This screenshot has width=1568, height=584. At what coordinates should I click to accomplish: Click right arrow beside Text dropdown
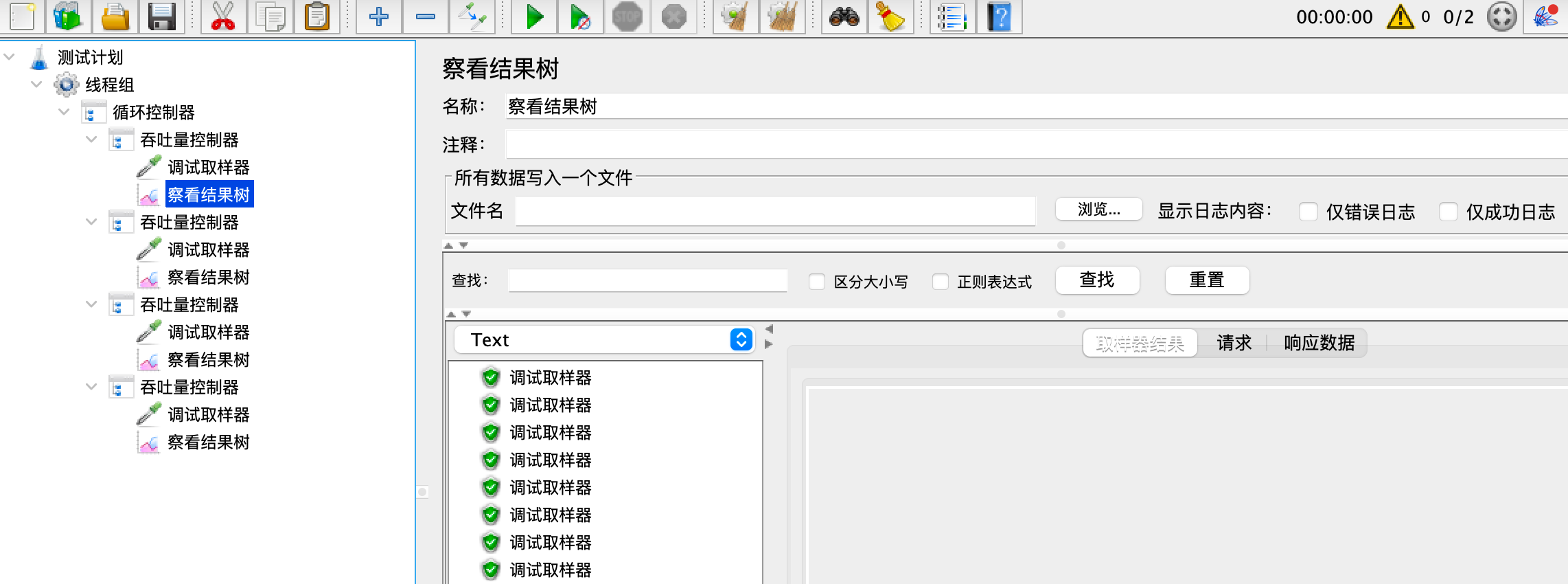[769, 344]
